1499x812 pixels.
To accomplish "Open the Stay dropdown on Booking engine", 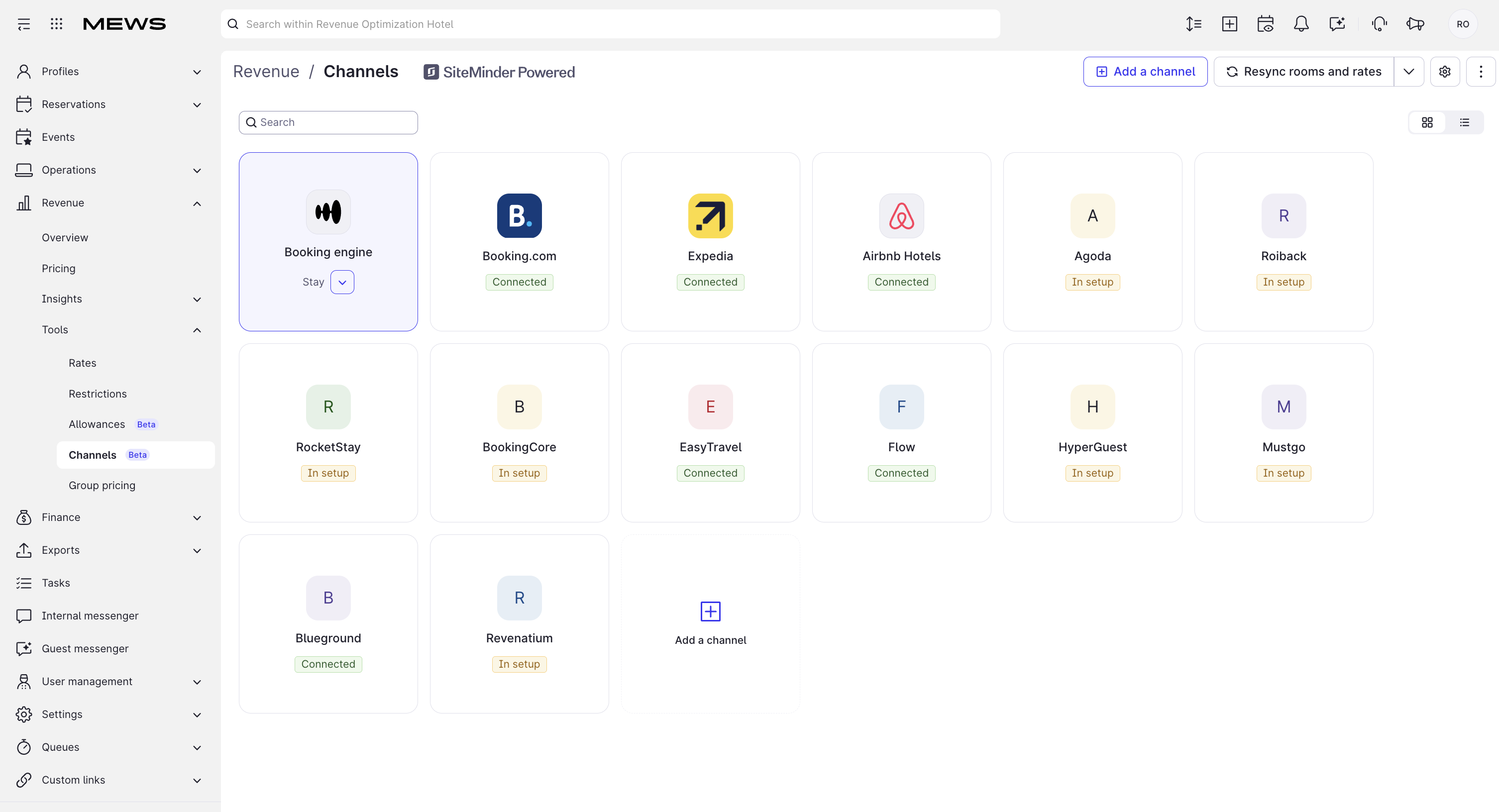I will (342, 282).
